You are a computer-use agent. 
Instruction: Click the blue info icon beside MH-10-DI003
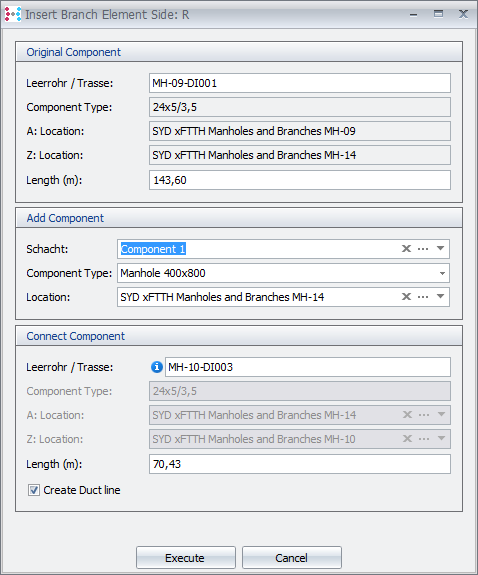(157, 367)
